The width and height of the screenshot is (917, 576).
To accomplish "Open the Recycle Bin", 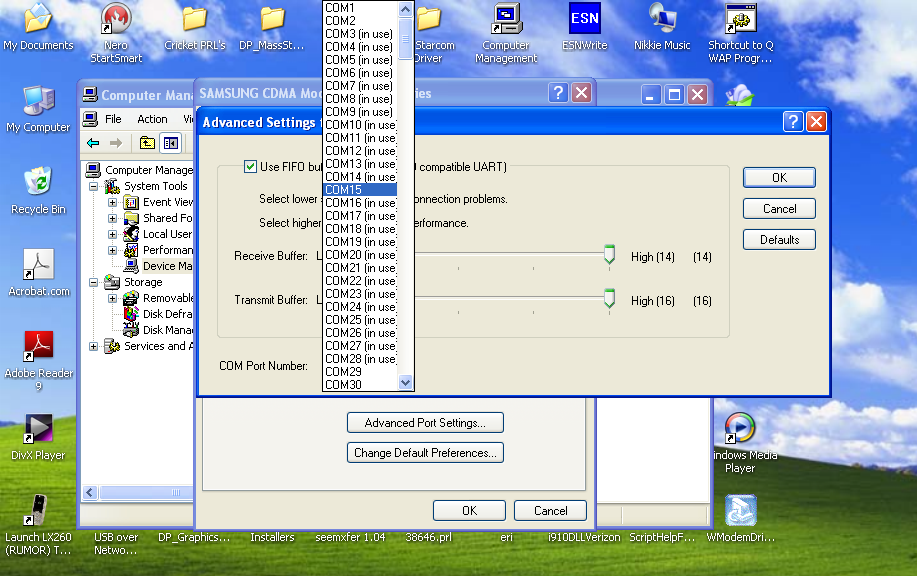I will click(38, 191).
